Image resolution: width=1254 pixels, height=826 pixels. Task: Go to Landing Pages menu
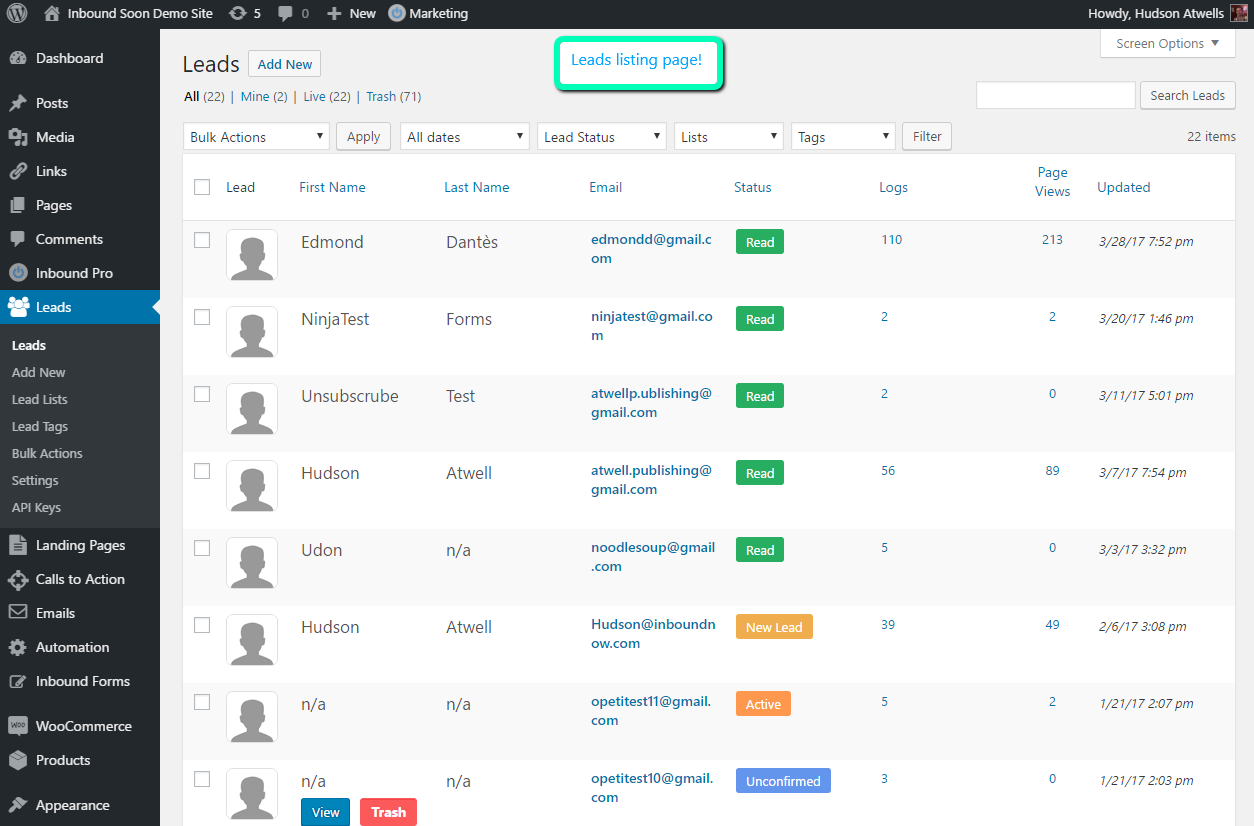point(80,545)
